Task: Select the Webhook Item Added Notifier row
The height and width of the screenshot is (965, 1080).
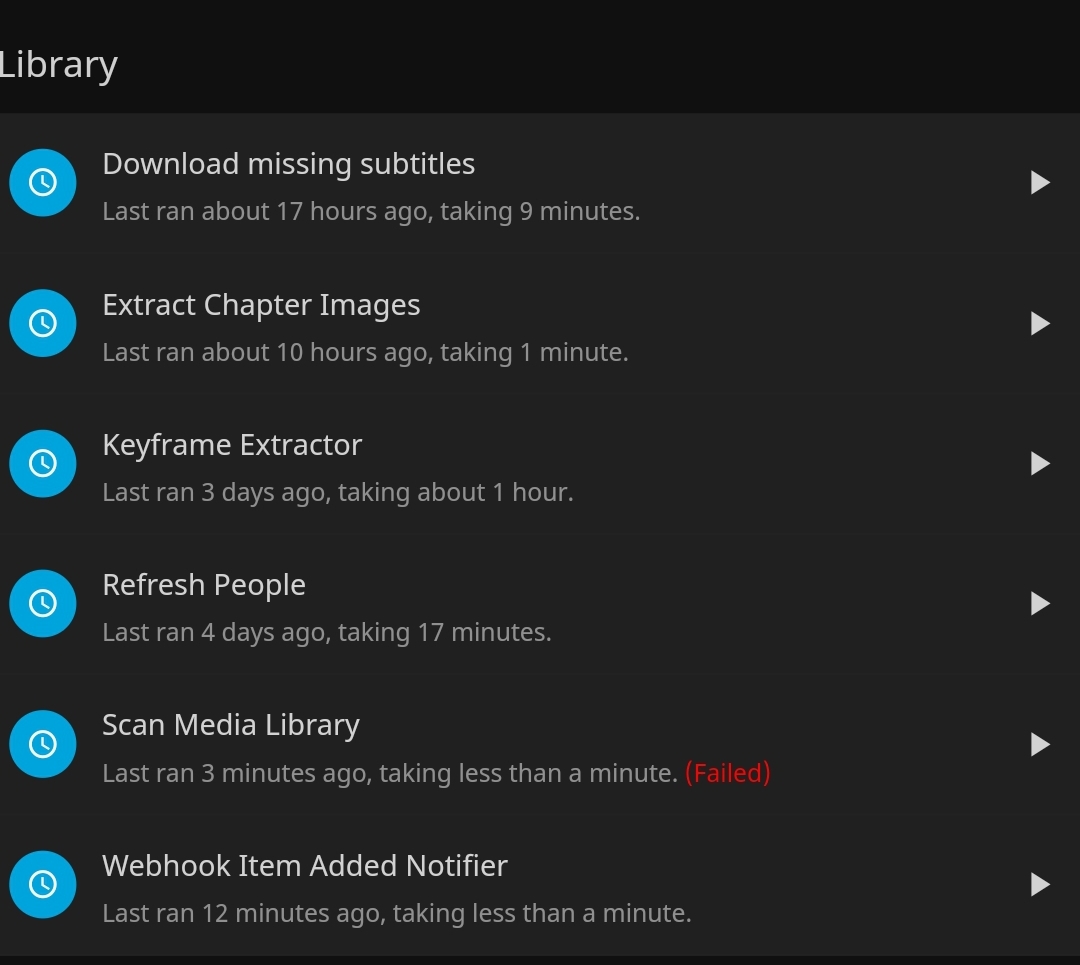Action: pyautogui.click(x=305, y=866)
